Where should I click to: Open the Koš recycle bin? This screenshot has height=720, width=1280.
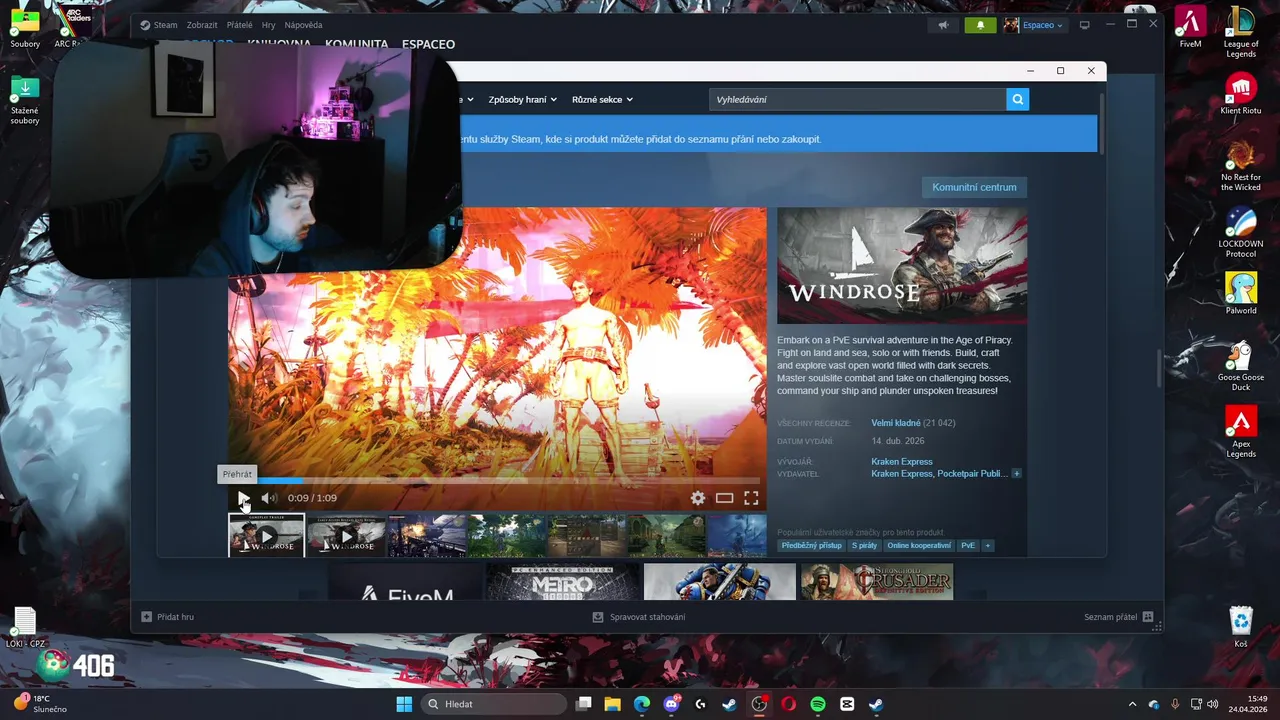tap(1241, 627)
